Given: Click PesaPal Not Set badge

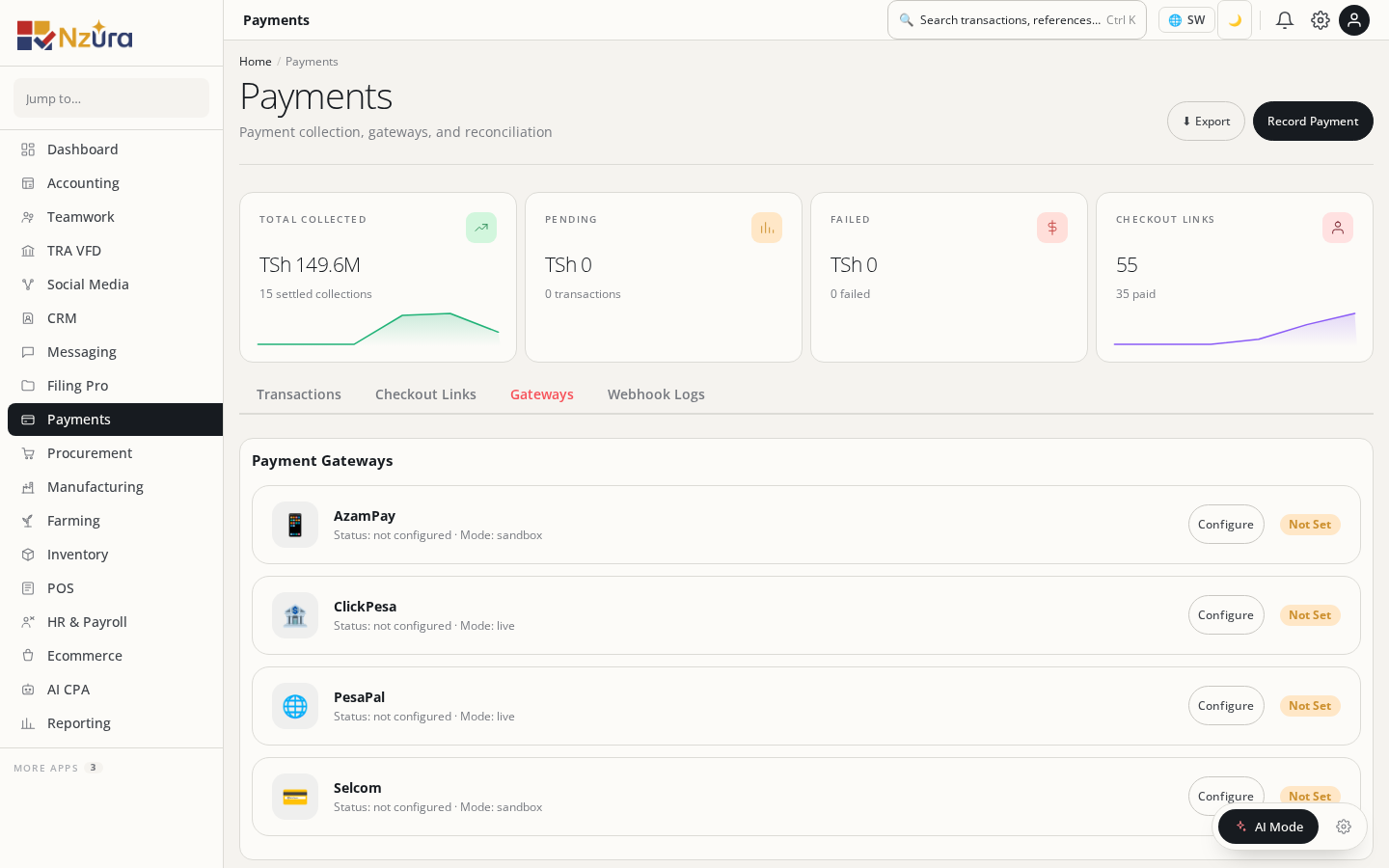Looking at the screenshot, I should coord(1310,706).
